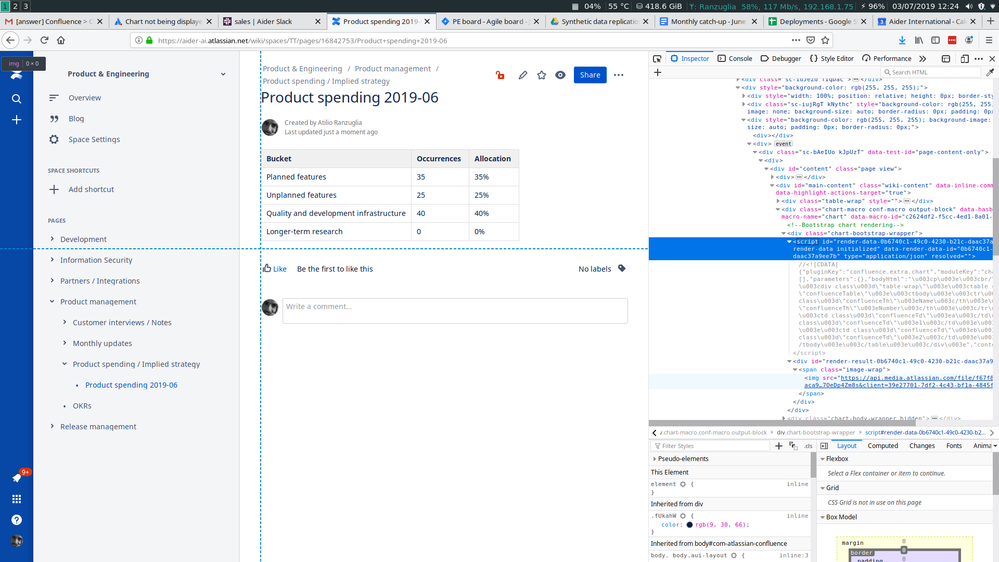Expand Monthly updates tree node
The height and width of the screenshot is (562, 999).
click(64, 343)
